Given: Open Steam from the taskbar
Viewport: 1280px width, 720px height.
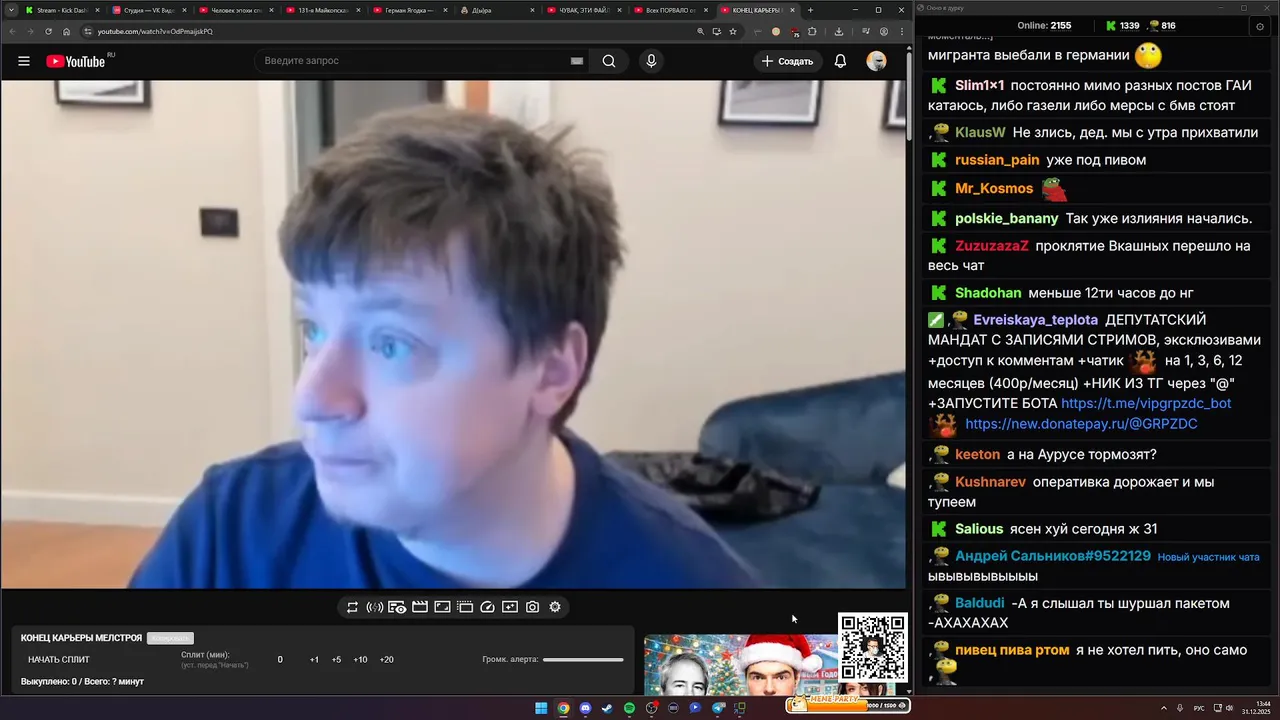Looking at the screenshot, I should coord(607,708).
